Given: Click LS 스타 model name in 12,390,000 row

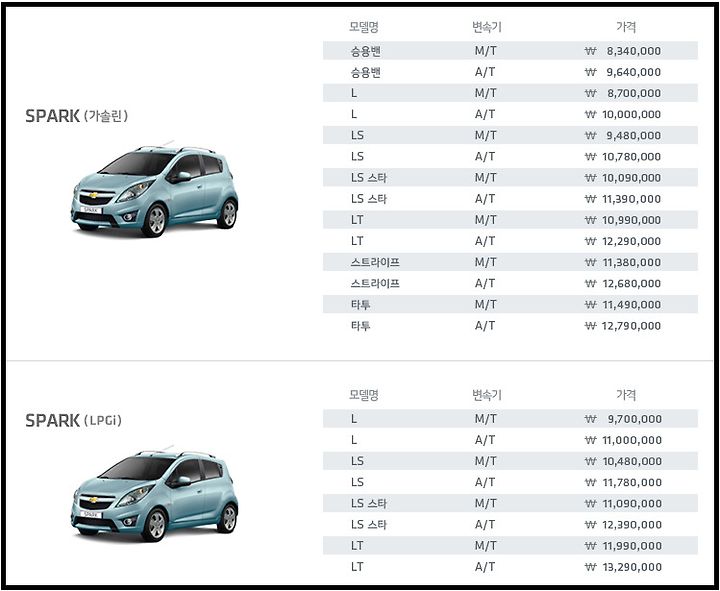Looking at the screenshot, I should [x=369, y=524].
